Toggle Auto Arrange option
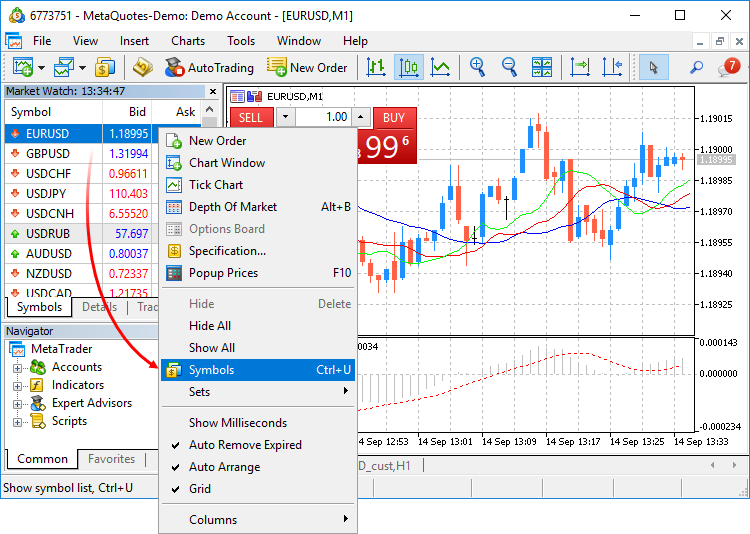The width and height of the screenshot is (750, 534). [x=258, y=467]
